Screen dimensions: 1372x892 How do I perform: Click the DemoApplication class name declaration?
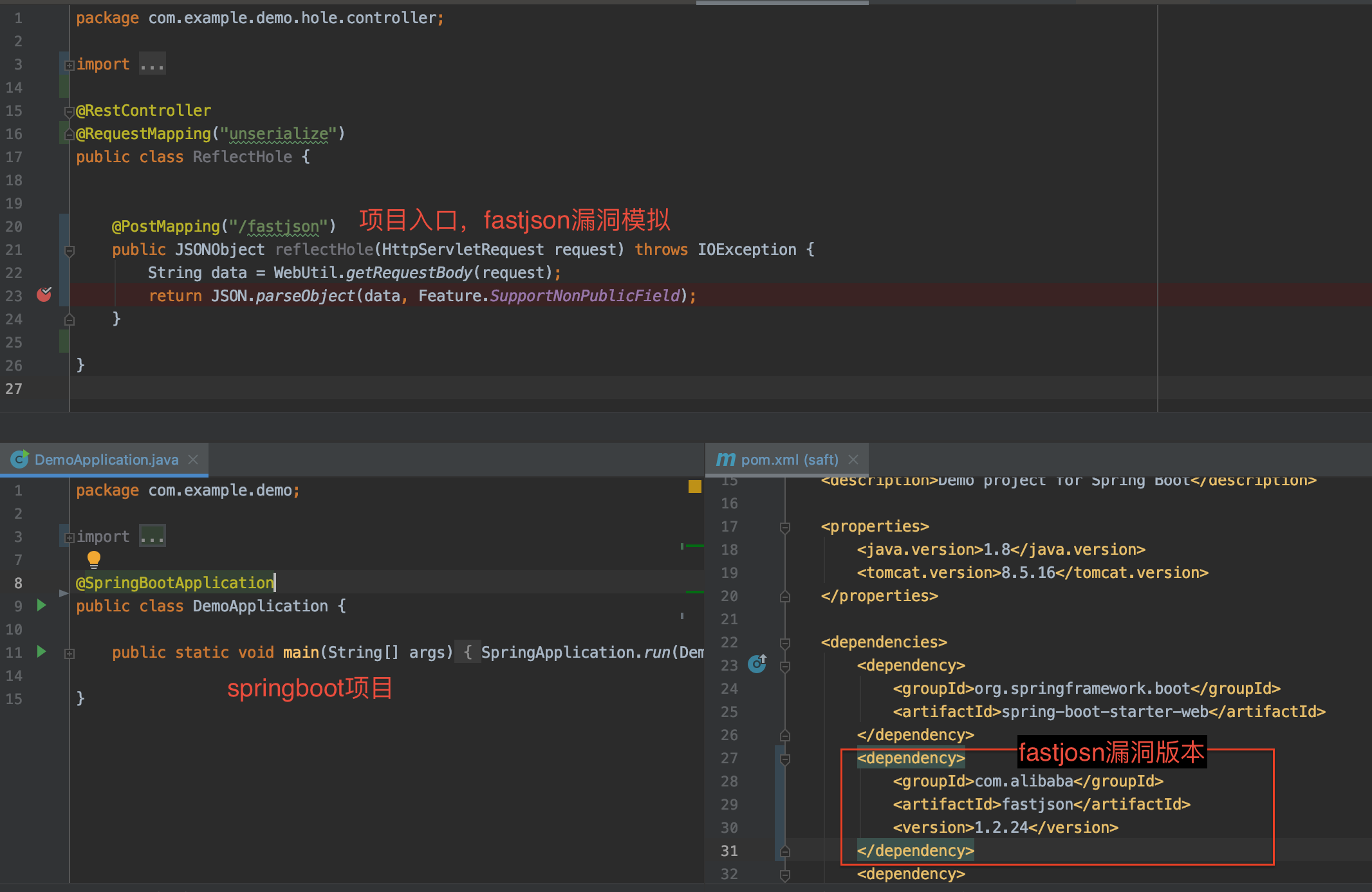point(261,606)
